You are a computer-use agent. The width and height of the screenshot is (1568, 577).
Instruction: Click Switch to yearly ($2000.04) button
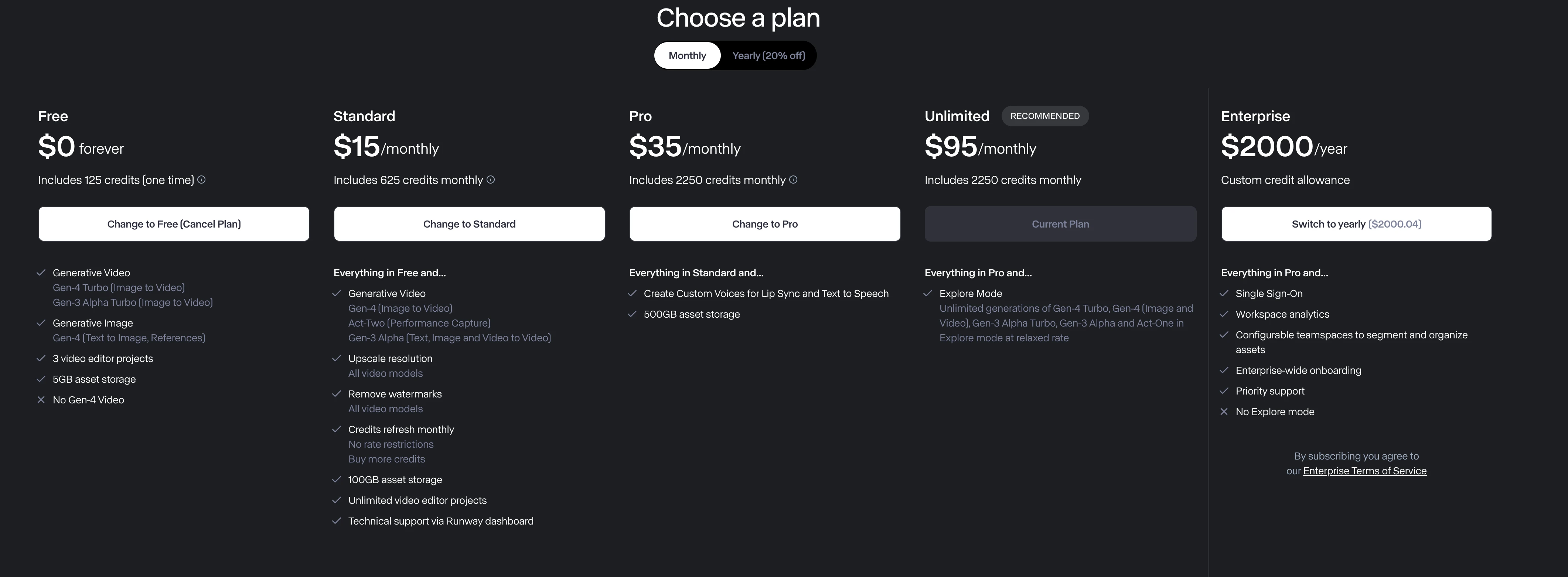(x=1356, y=224)
